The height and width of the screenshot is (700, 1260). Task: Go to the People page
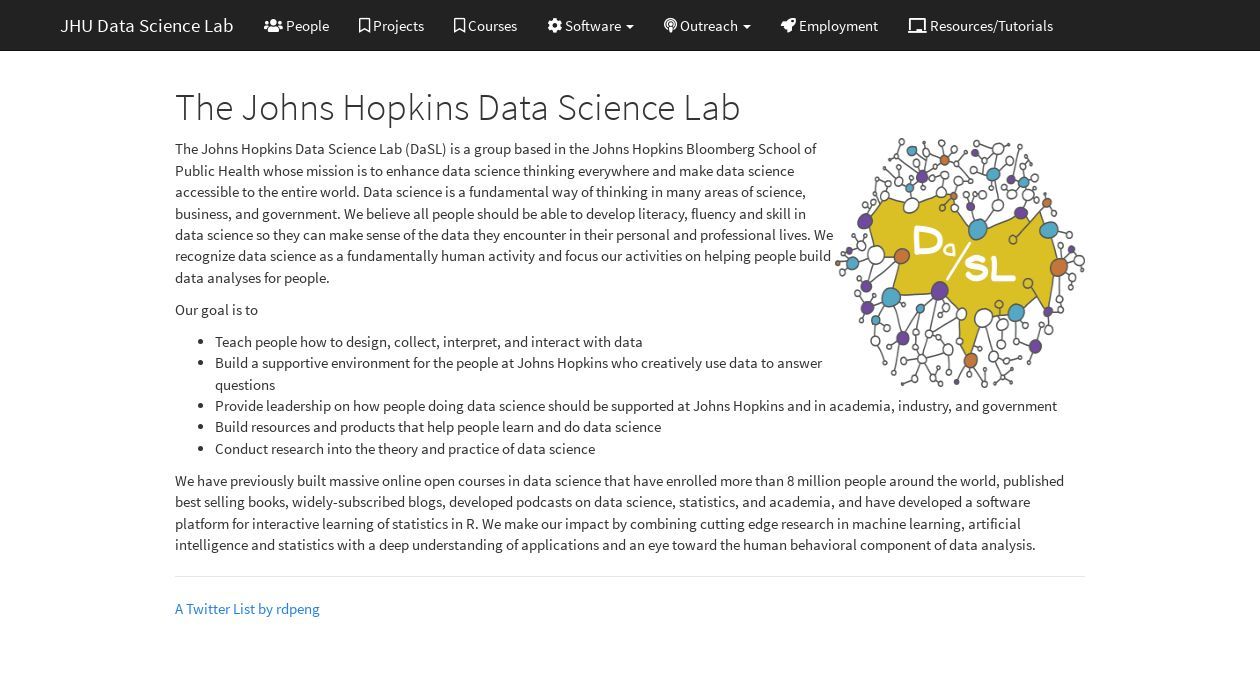tap(307, 26)
